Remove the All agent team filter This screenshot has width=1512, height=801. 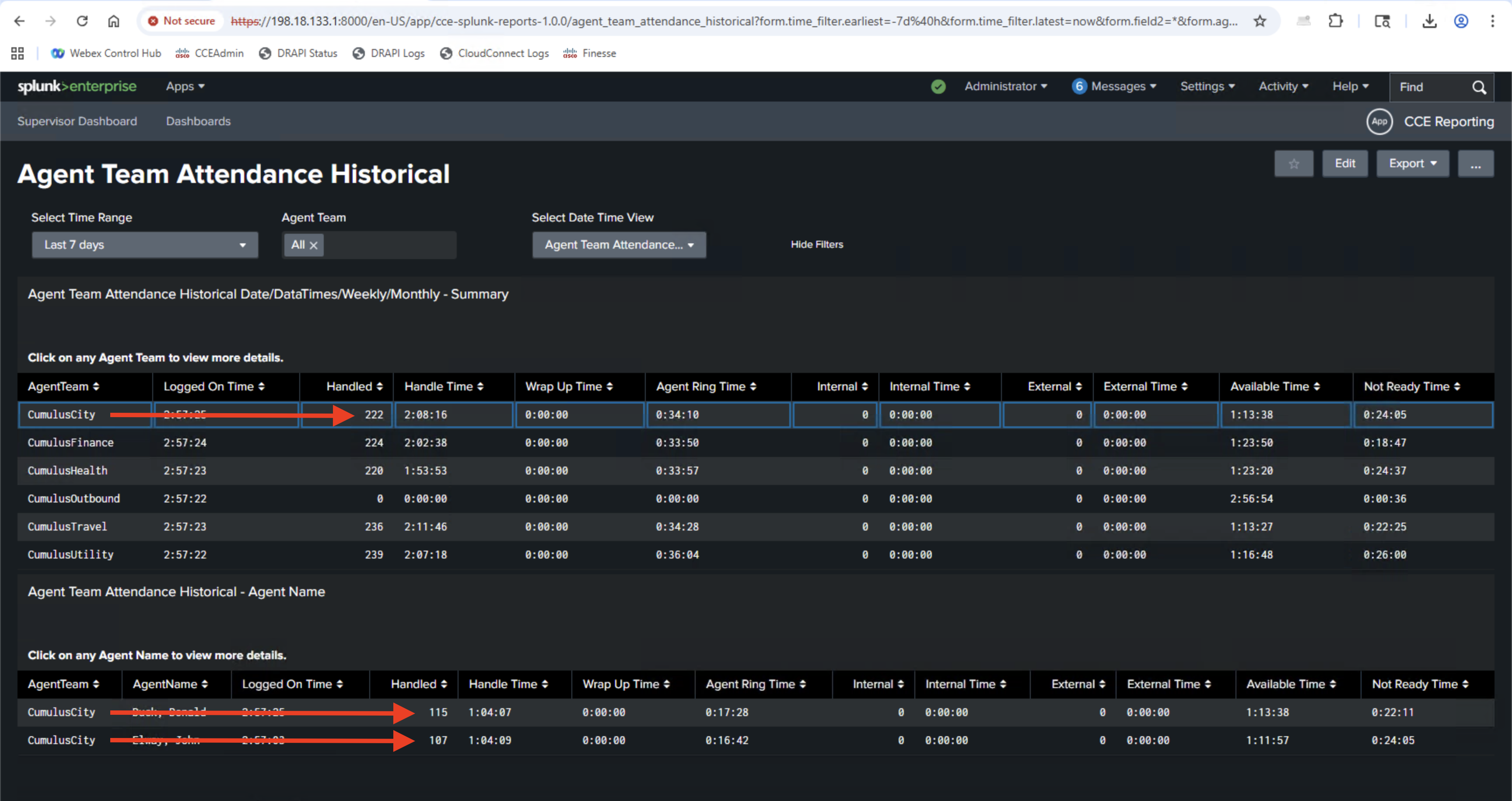(x=313, y=245)
